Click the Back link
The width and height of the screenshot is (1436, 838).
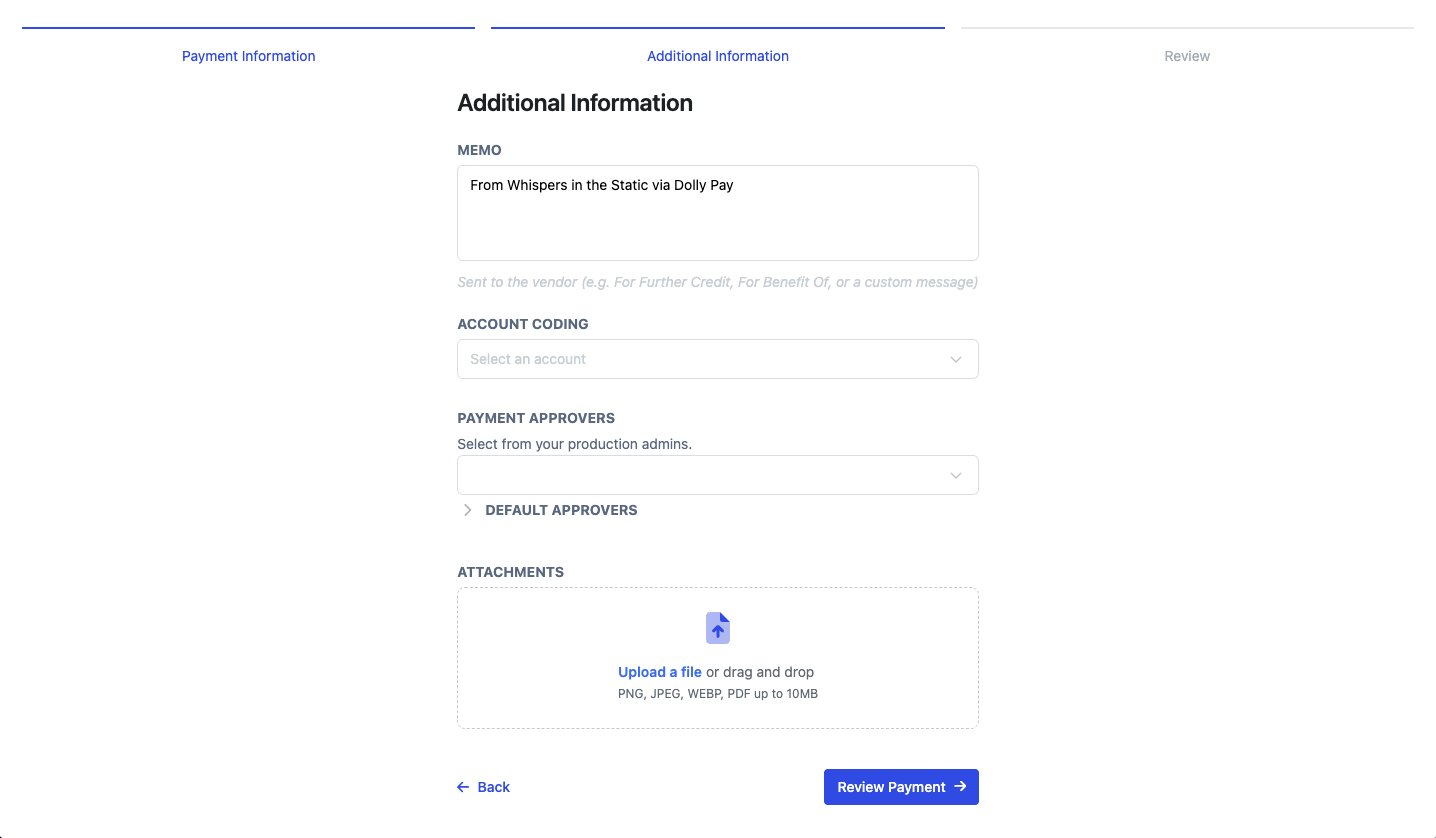point(493,787)
